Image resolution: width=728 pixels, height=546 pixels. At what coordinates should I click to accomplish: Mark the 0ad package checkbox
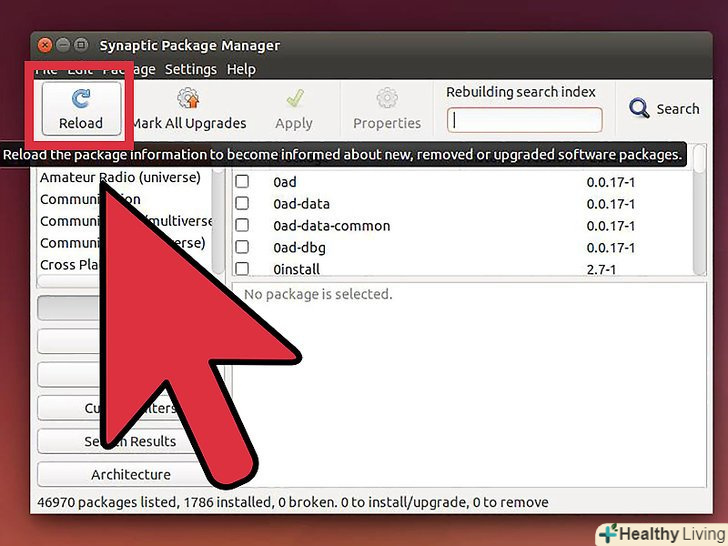click(242, 182)
